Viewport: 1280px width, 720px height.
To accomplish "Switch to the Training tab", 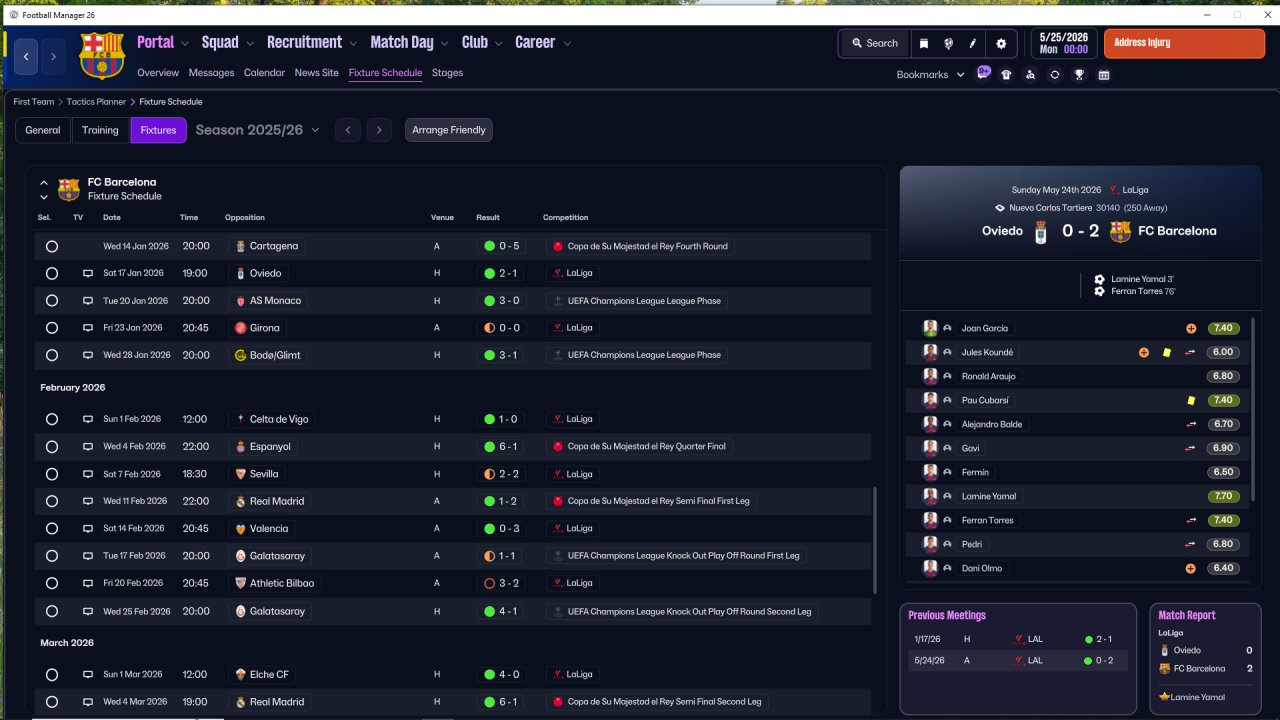I will click(100, 130).
